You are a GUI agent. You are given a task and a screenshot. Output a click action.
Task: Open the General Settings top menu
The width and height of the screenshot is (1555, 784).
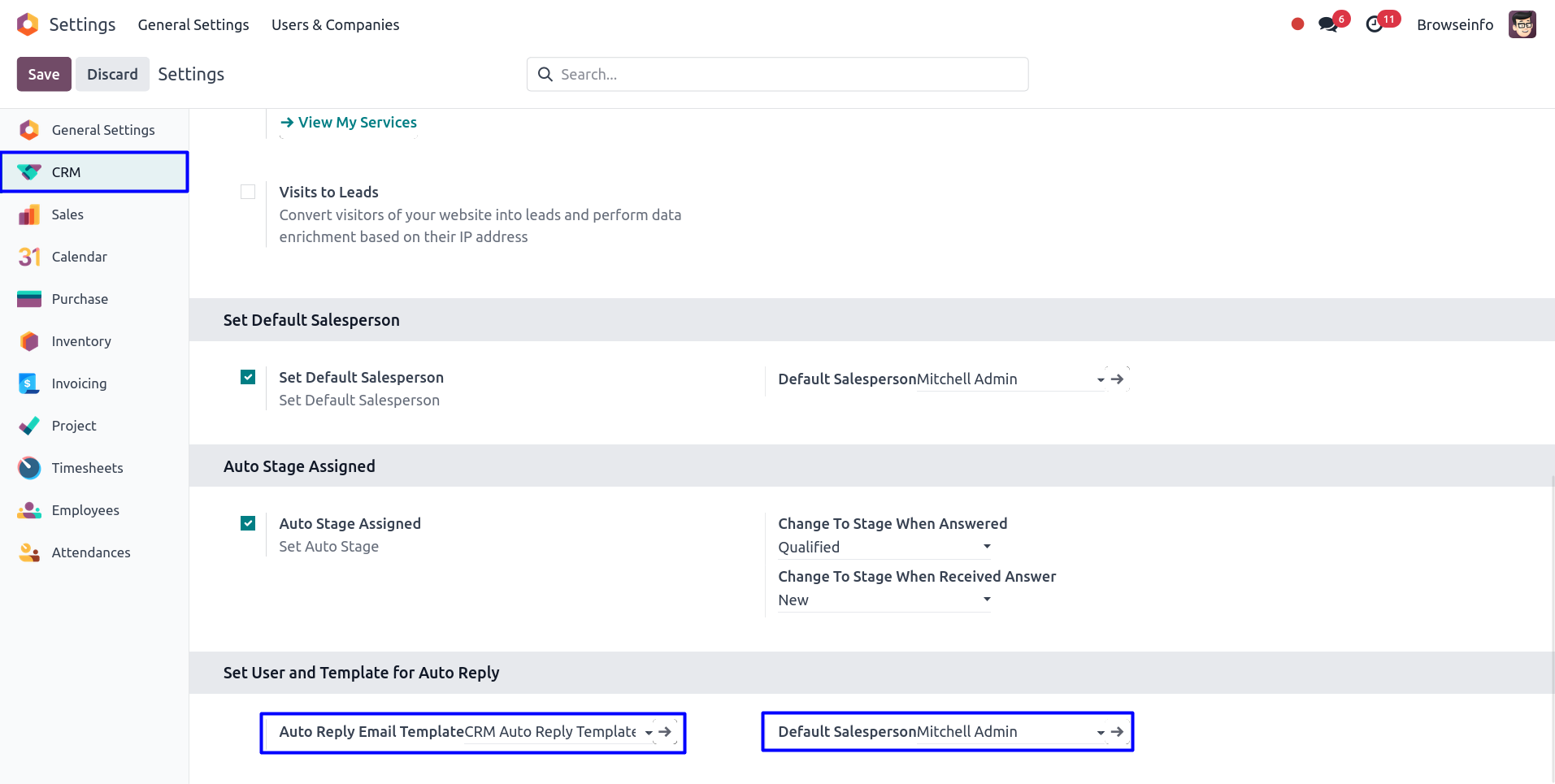click(193, 24)
